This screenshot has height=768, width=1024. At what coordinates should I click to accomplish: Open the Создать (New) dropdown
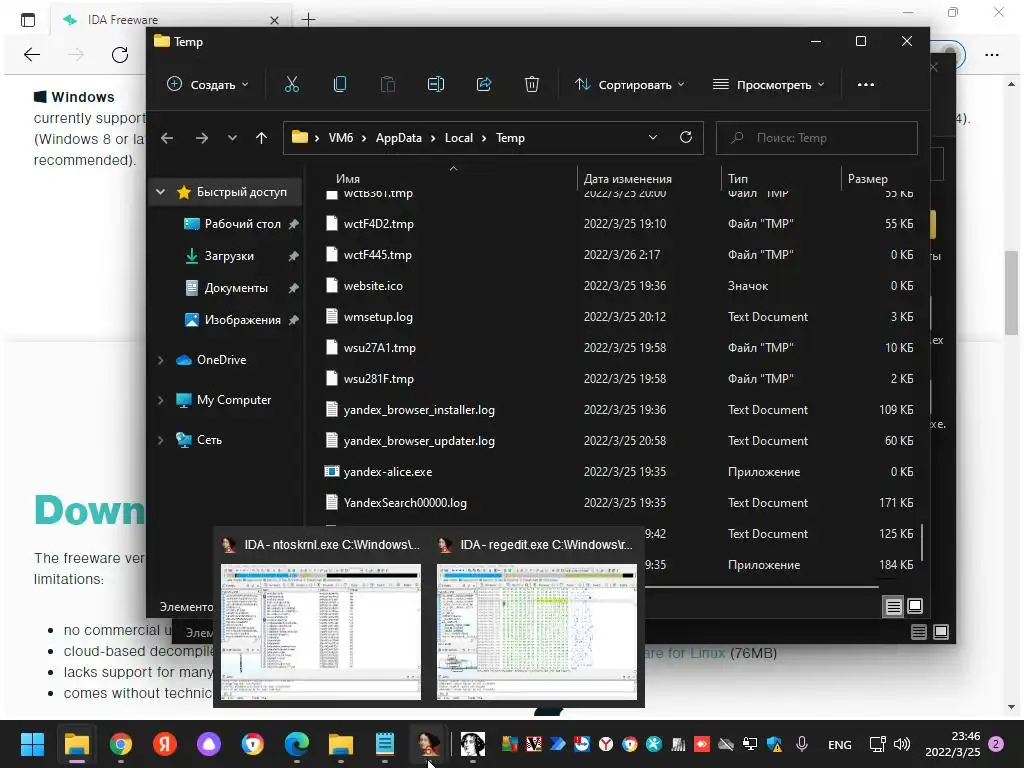pos(208,84)
